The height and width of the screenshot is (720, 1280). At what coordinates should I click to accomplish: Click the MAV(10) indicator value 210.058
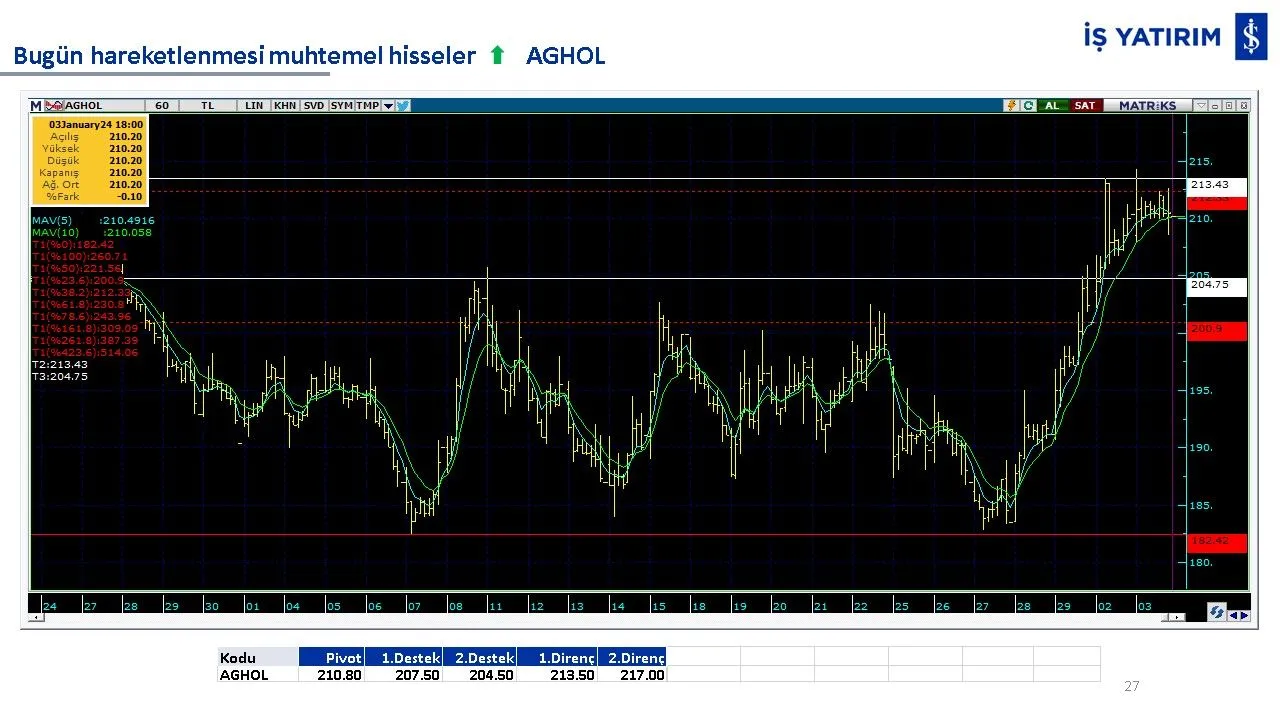126,232
